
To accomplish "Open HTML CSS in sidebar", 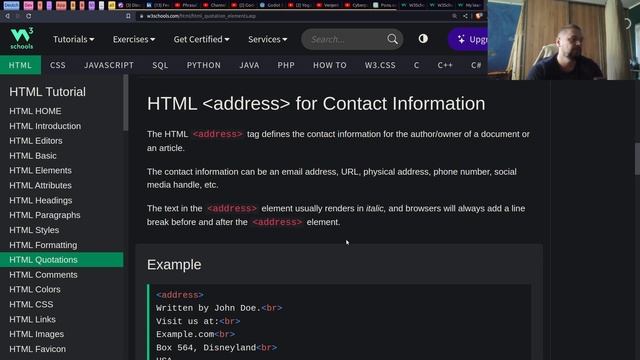I will click(62, 304).
